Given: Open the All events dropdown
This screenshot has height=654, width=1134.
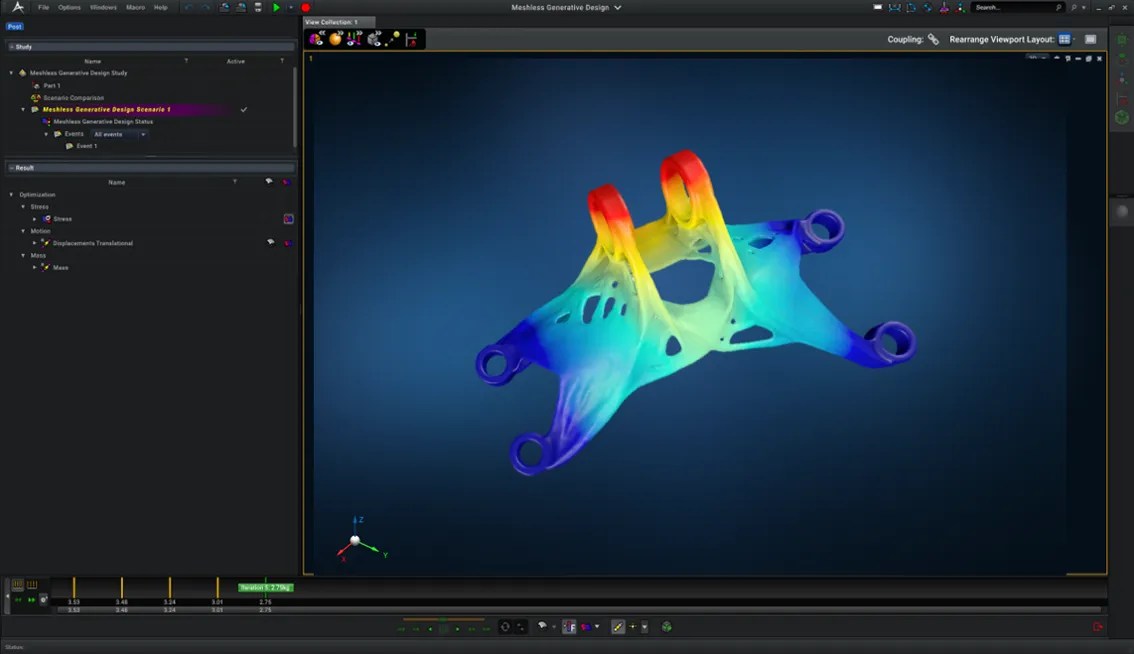Looking at the screenshot, I should [x=119, y=134].
